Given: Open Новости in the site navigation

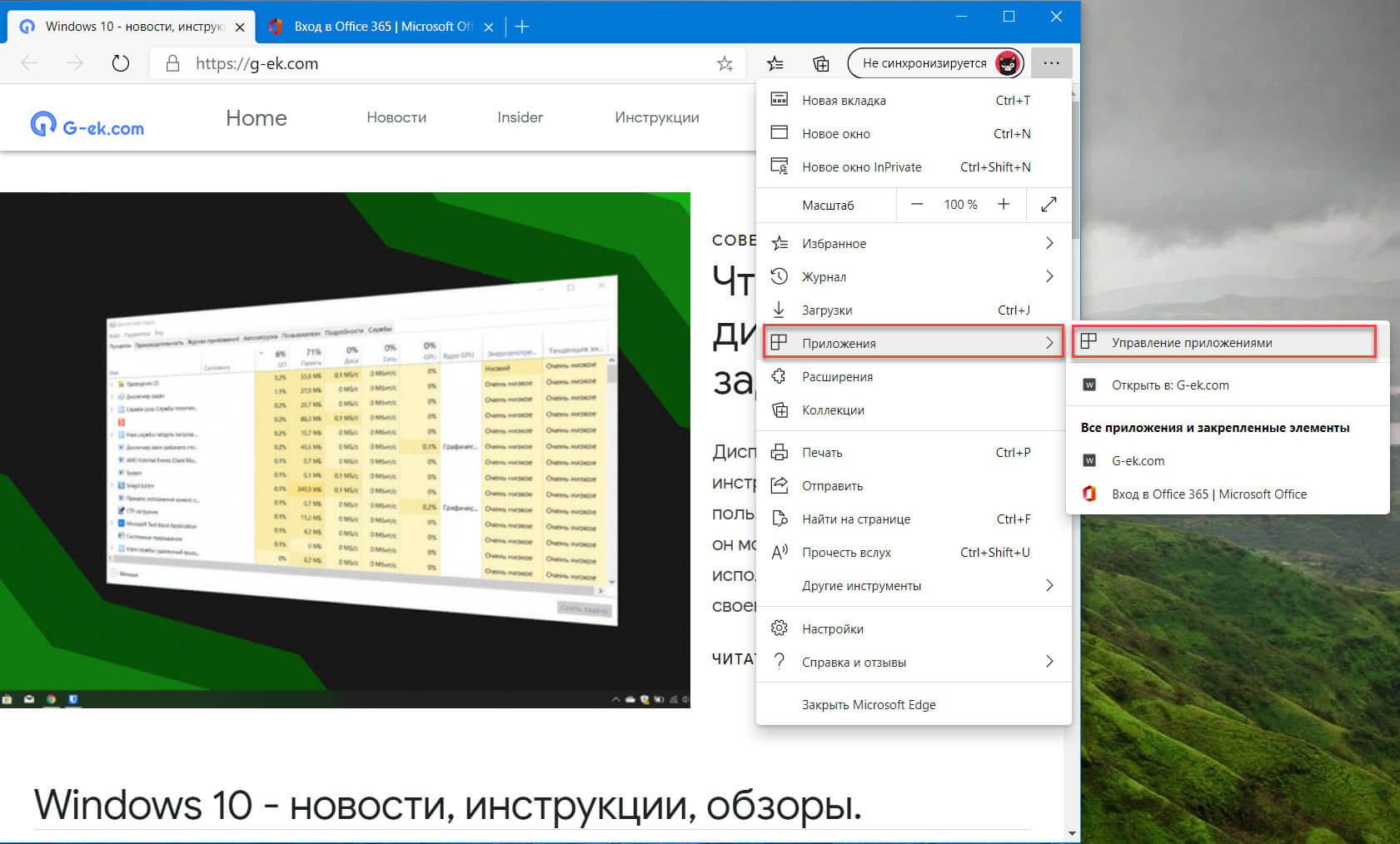Looking at the screenshot, I should (x=396, y=117).
